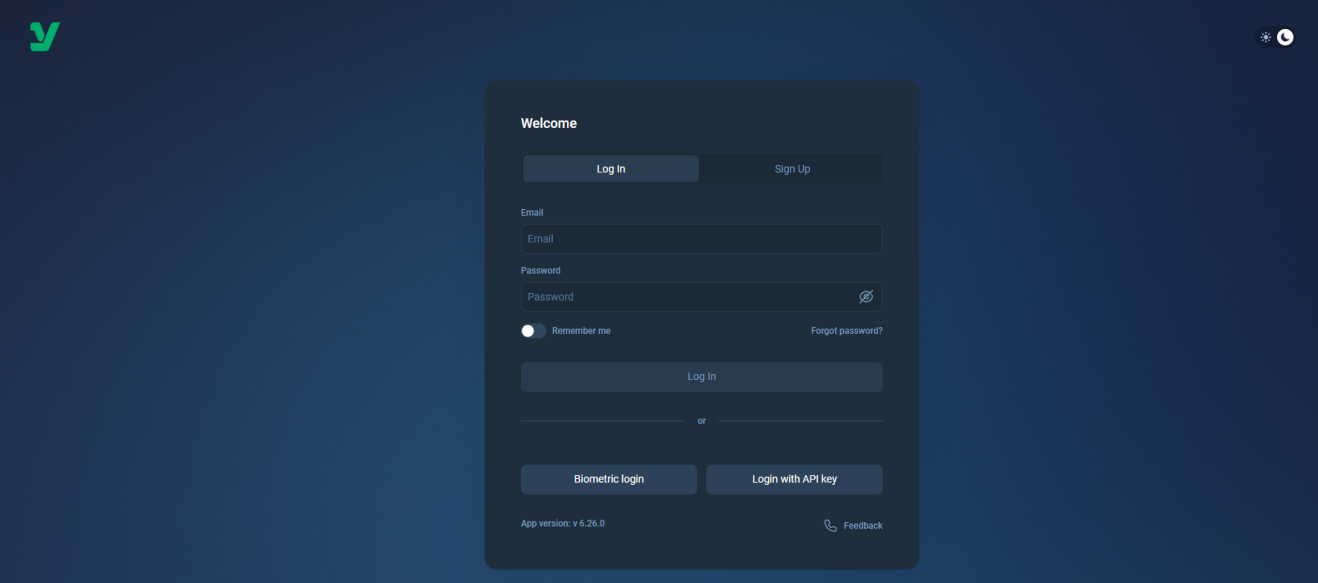Switch to the Sign Up tab
The image size is (1318, 583).
coord(792,169)
